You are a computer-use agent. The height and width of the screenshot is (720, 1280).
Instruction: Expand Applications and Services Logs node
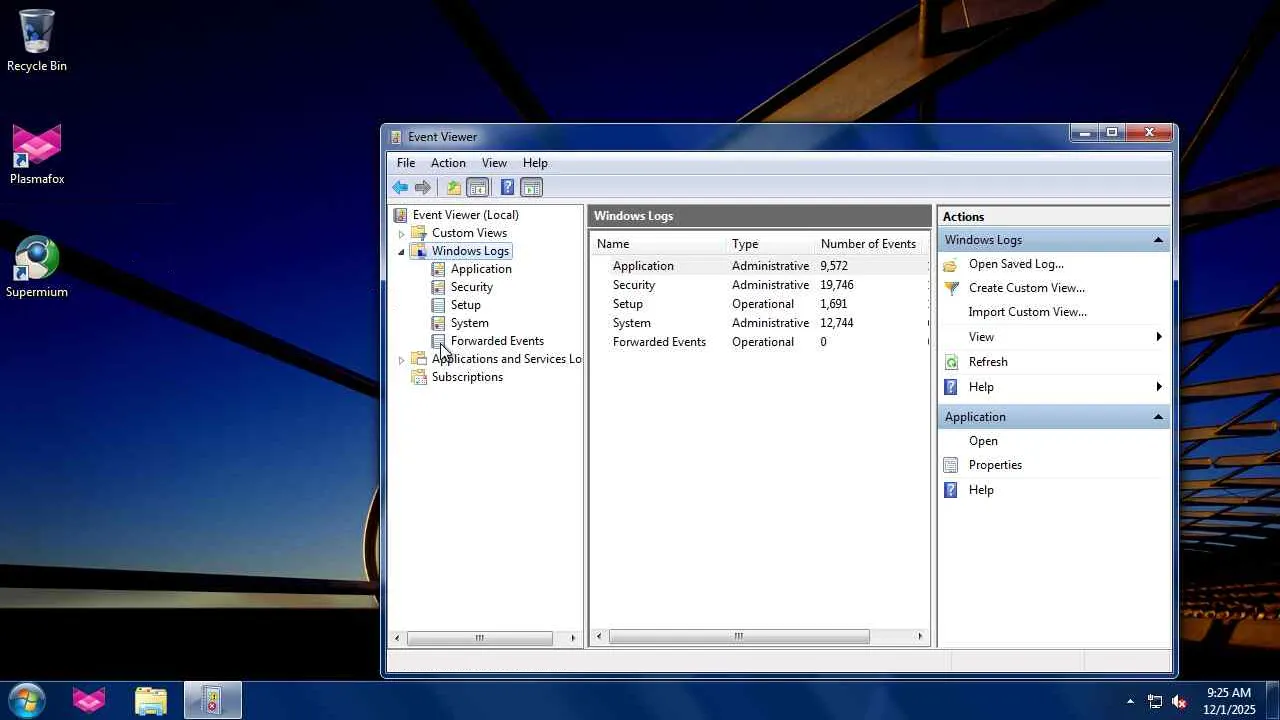[x=402, y=360]
